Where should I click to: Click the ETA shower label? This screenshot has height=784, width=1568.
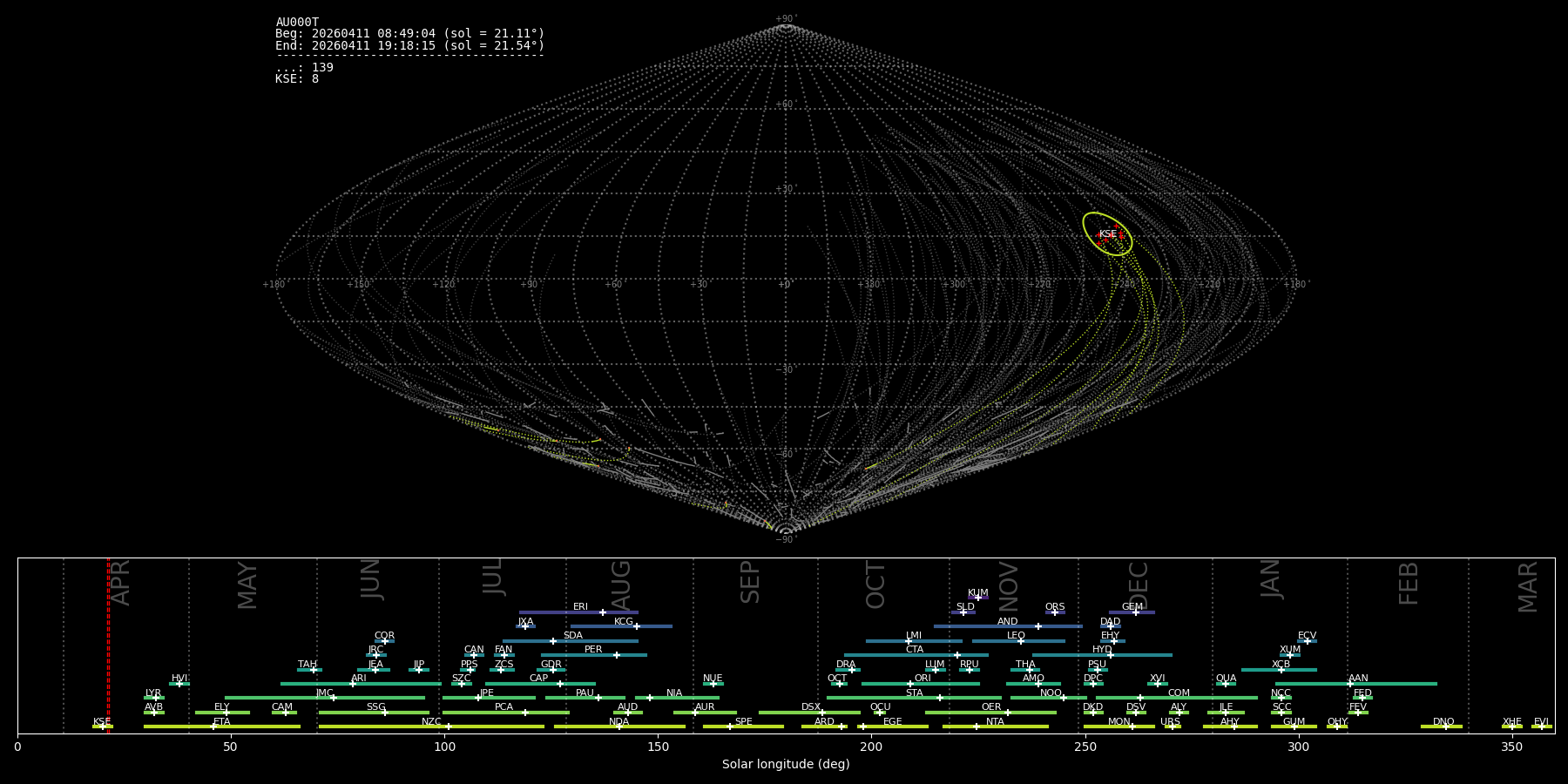(221, 722)
